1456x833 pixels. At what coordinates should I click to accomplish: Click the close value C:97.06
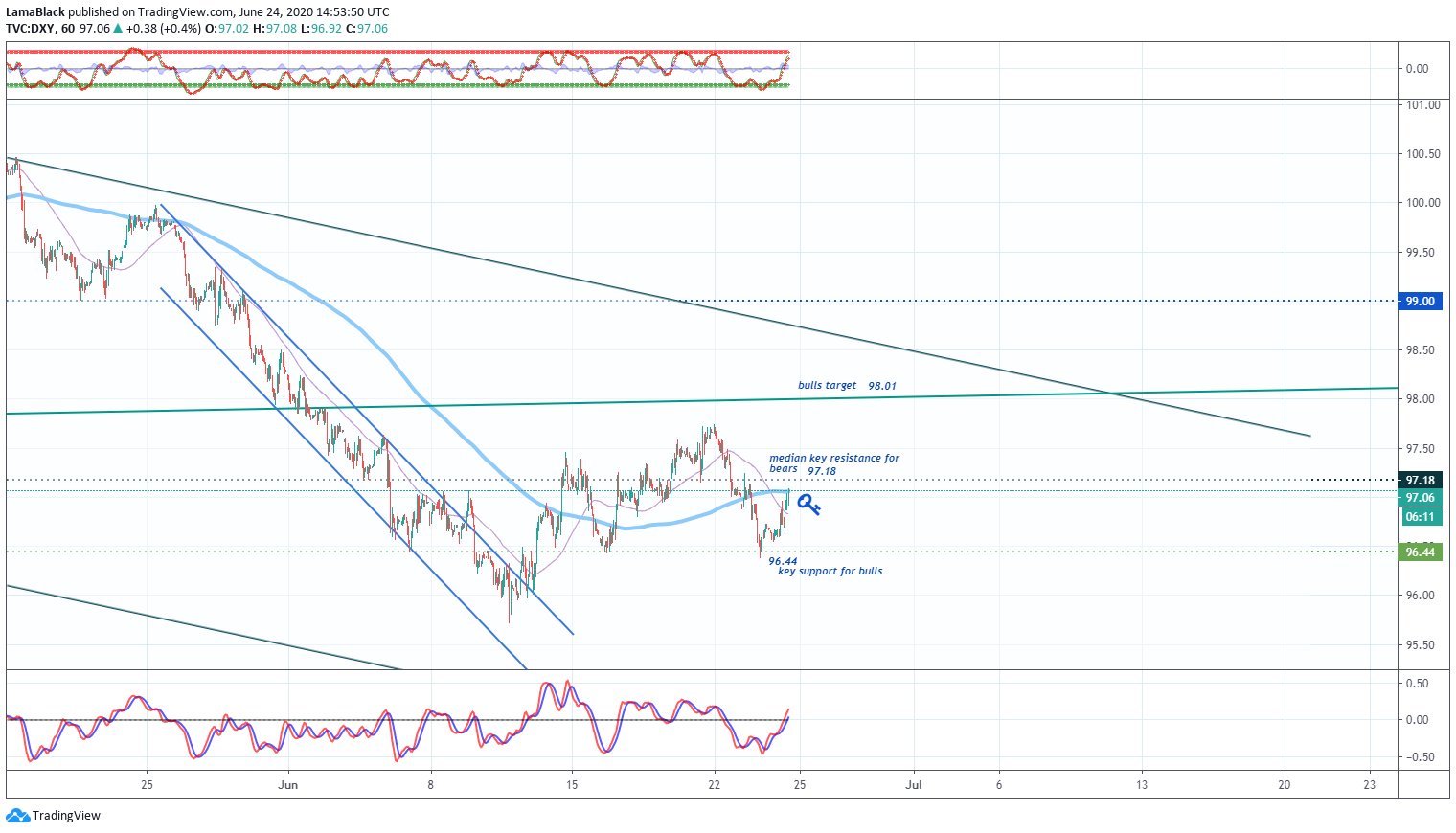[x=367, y=29]
